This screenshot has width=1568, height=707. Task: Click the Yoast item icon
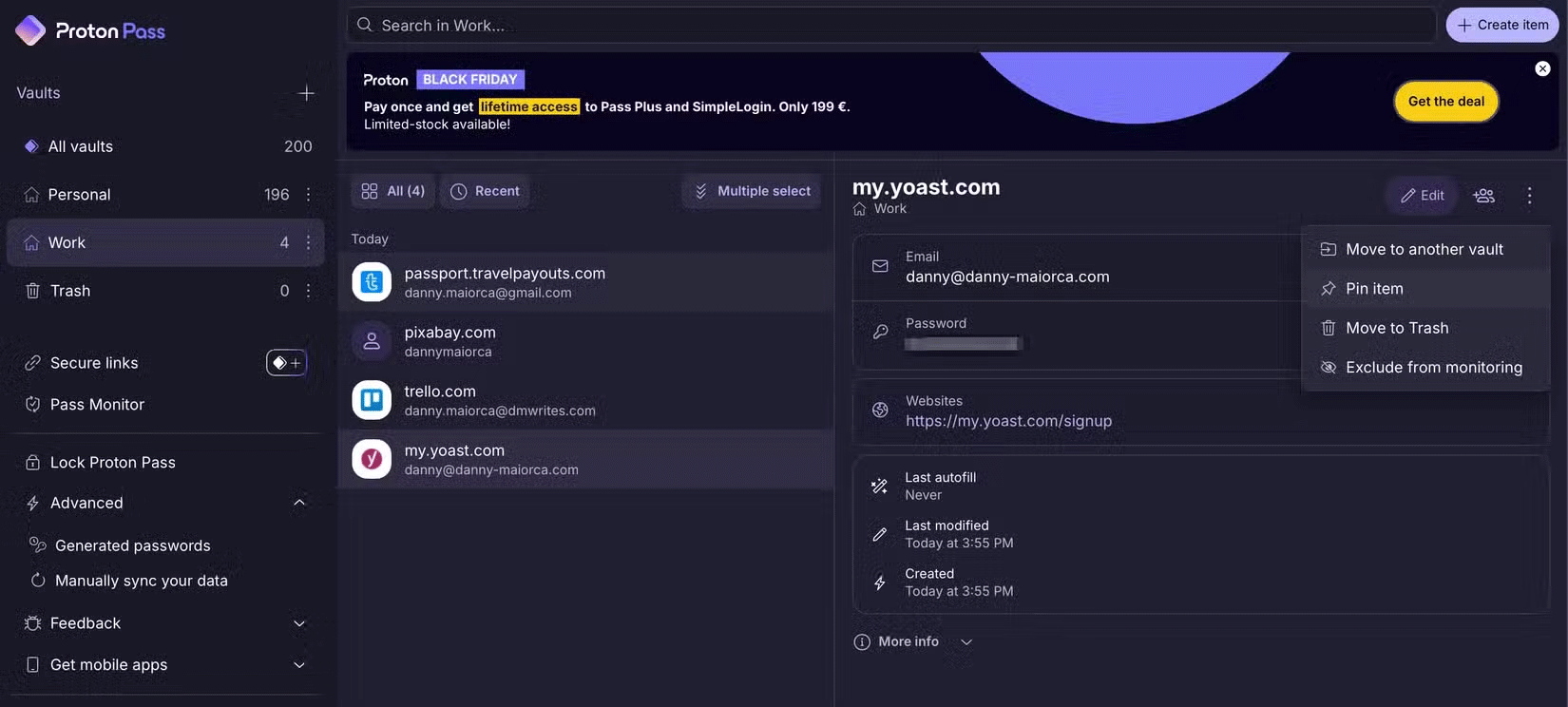[372, 459]
